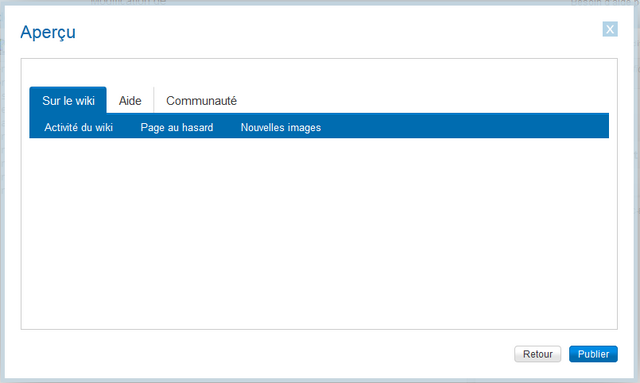Close the Aperçu dialog with the X icon
This screenshot has height=383, width=640.
coord(610,29)
